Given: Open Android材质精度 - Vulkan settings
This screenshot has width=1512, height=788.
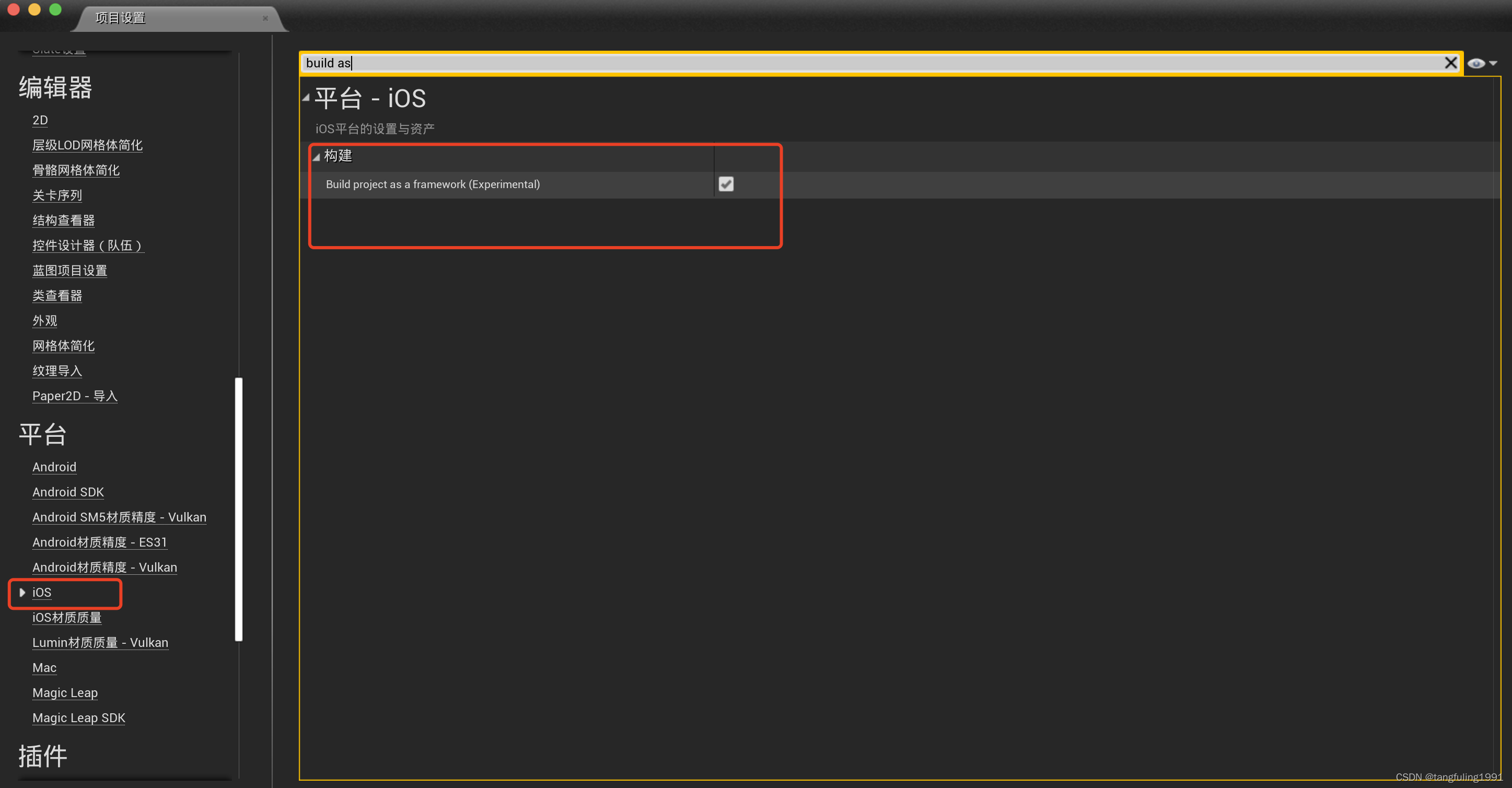Looking at the screenshot, I should pyautogui.click(x=104, y=567).
